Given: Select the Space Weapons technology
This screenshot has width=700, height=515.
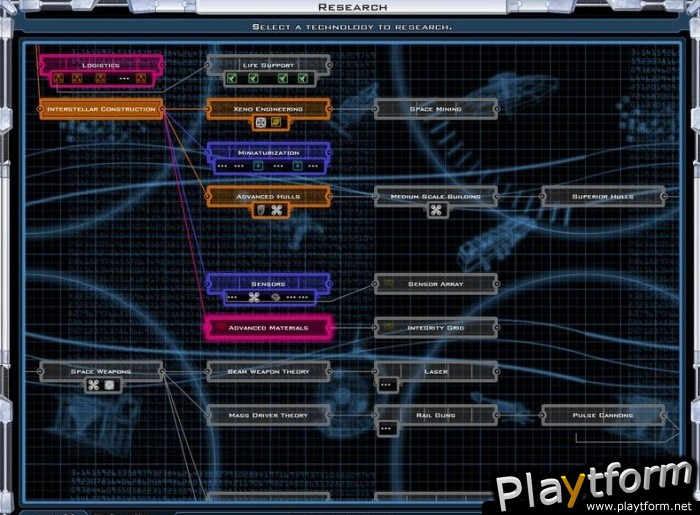Looking at the screenshot, I should pyautogui.click(x=101, y=371).
